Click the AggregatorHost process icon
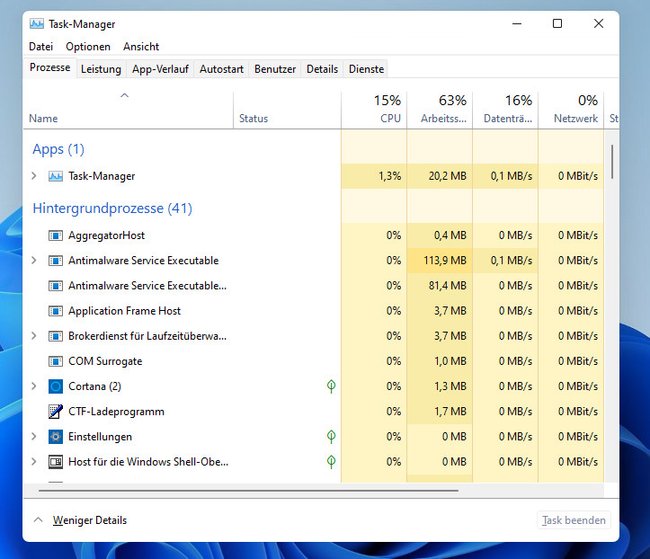Viewport: 650px width, 559px height. pyautogui.click(x=56, y=236)
